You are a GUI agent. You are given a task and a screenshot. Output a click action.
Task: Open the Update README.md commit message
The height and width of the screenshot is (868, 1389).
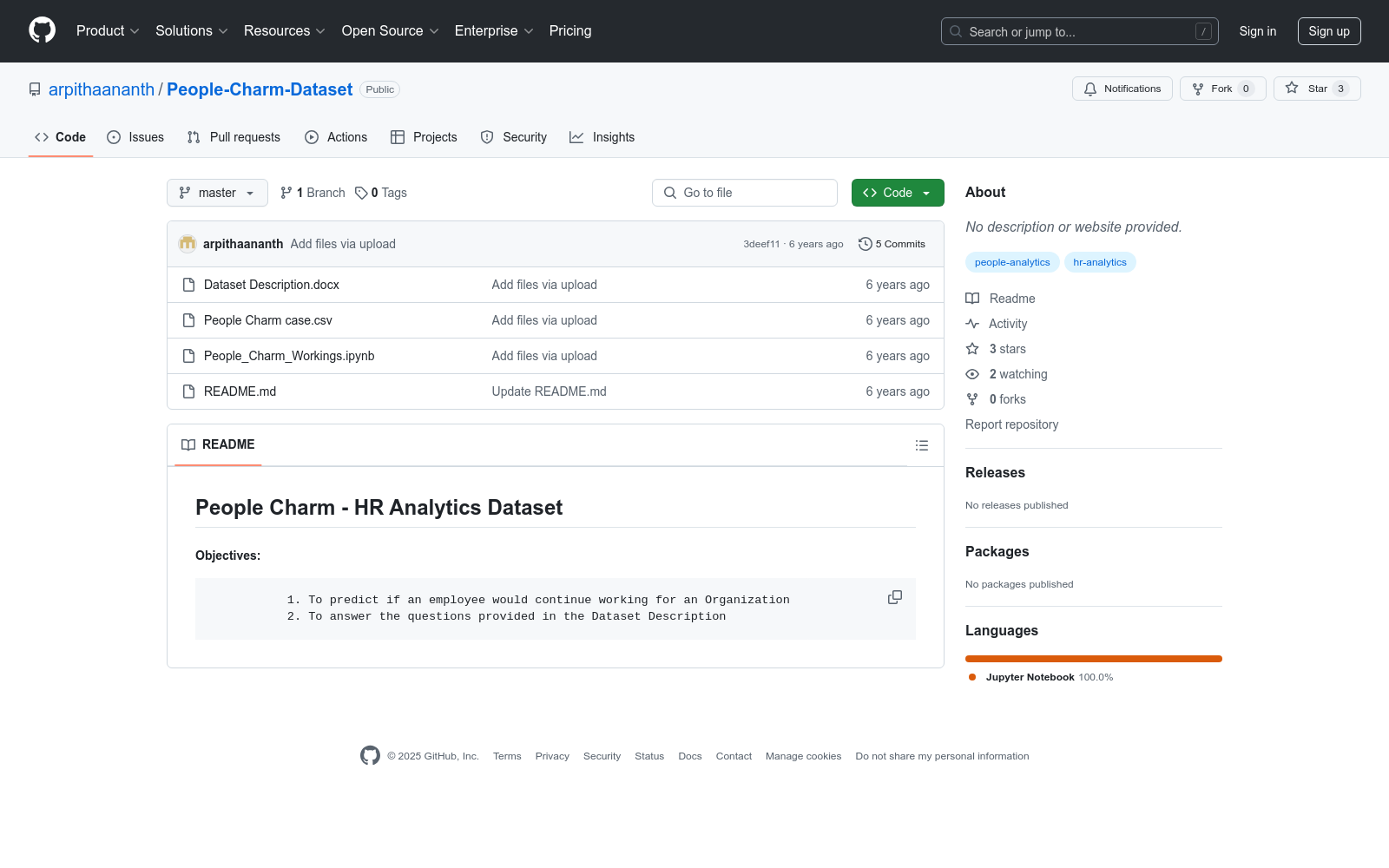[550, 391]
